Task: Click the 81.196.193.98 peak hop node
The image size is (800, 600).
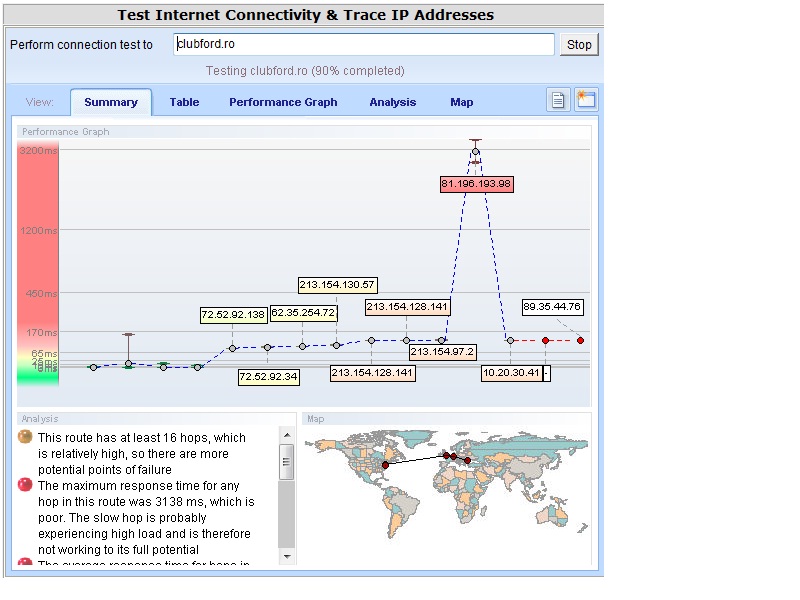Action: pos(476,151)
